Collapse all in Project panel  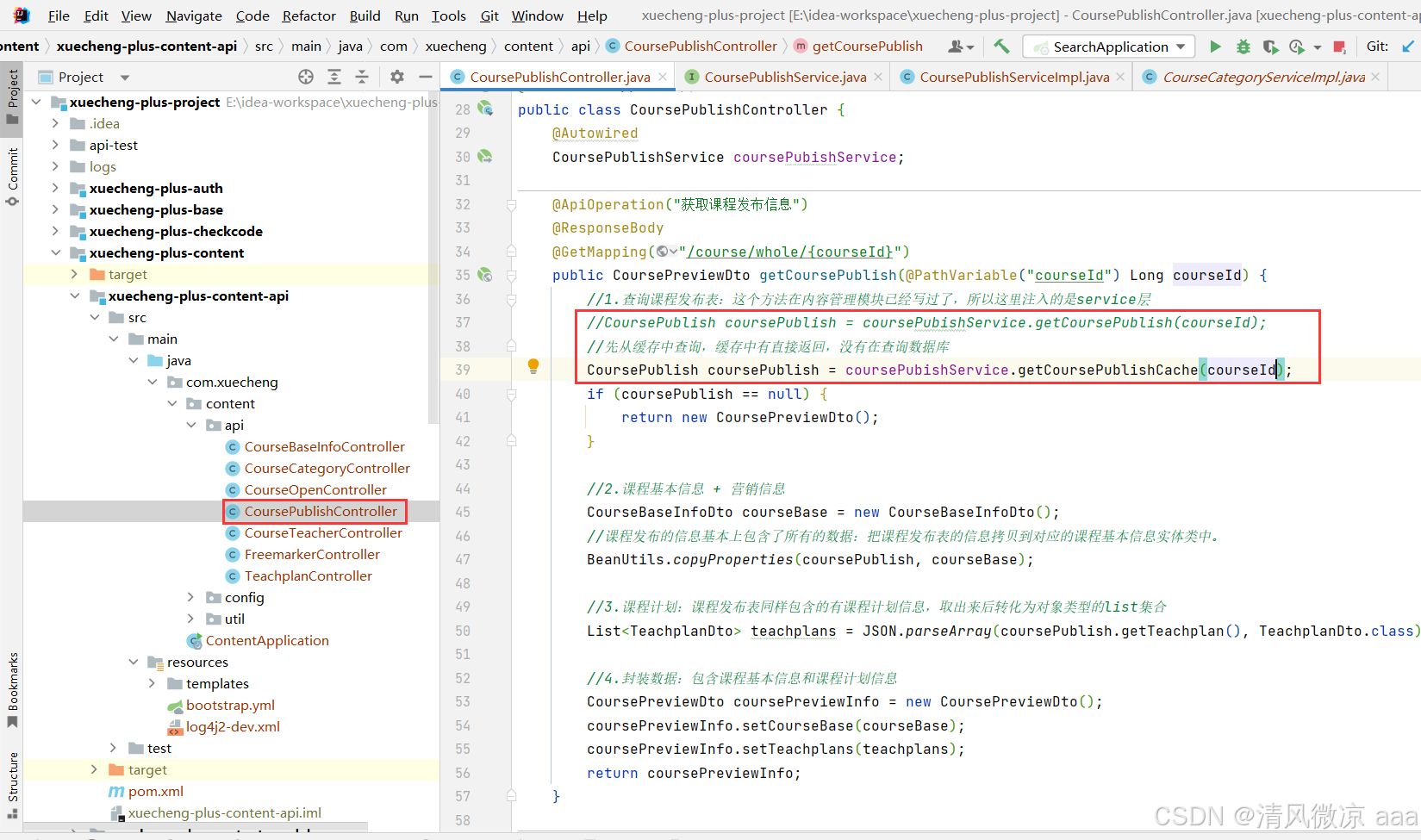point(362,77)
